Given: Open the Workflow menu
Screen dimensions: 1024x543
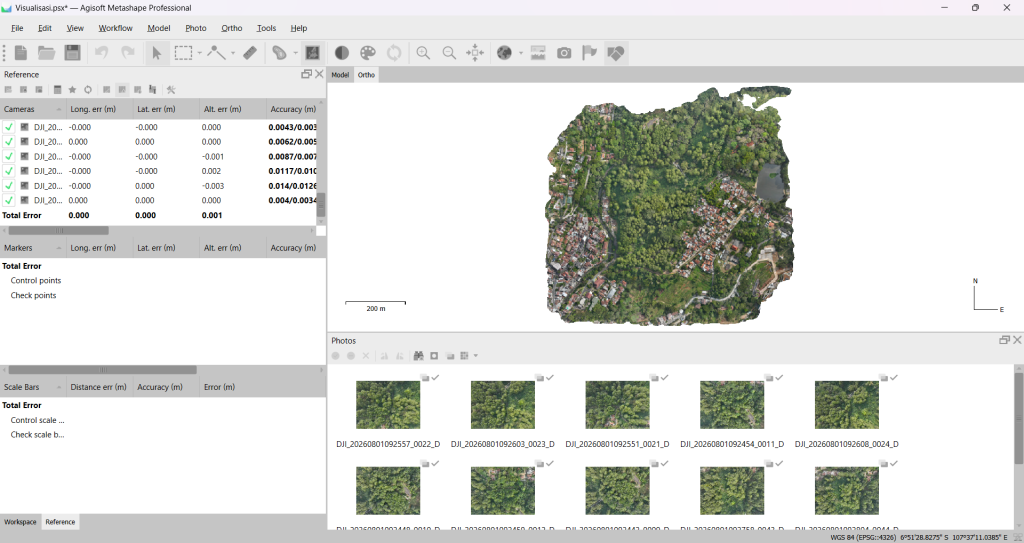Looking at the screenshot, I should point(116,28).
